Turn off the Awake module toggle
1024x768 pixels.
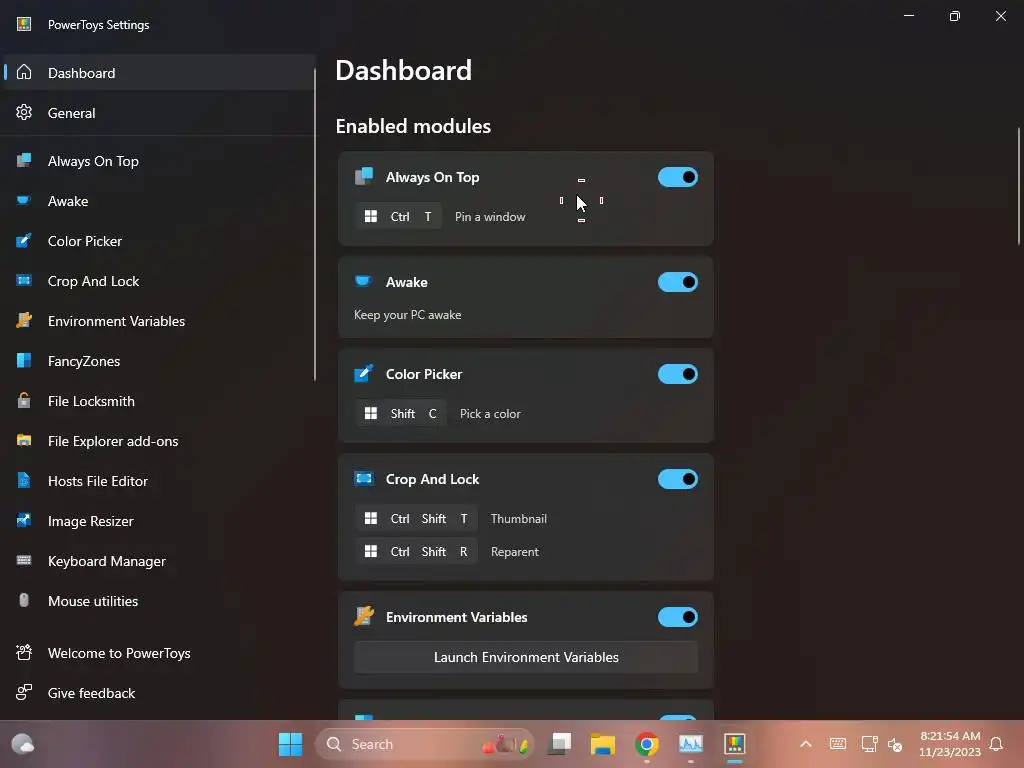click(x=678, y=282)
